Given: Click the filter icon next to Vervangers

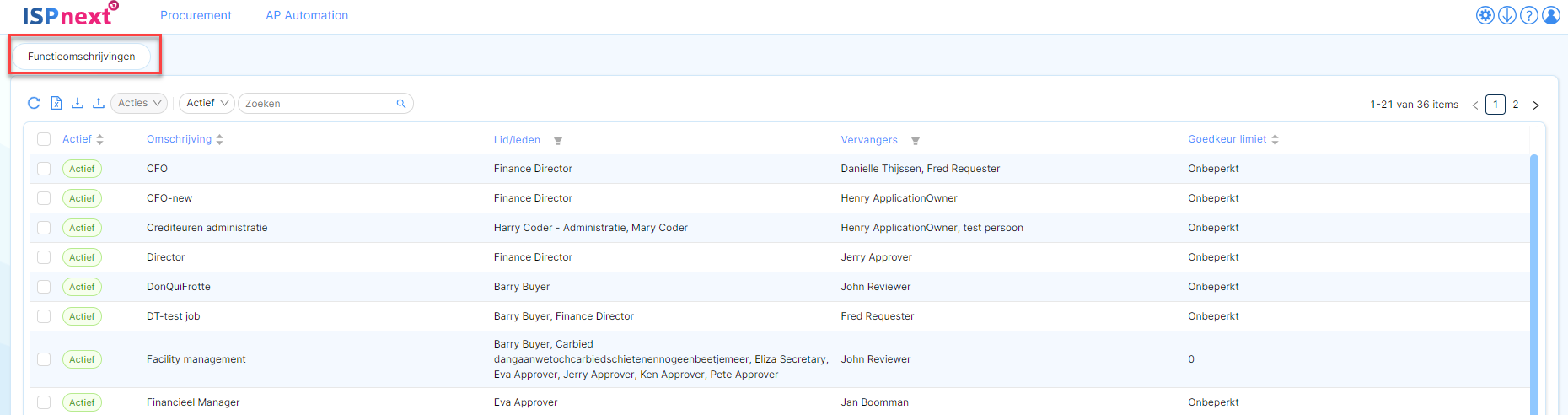Looking at the screenshot, I should (916, 141).
